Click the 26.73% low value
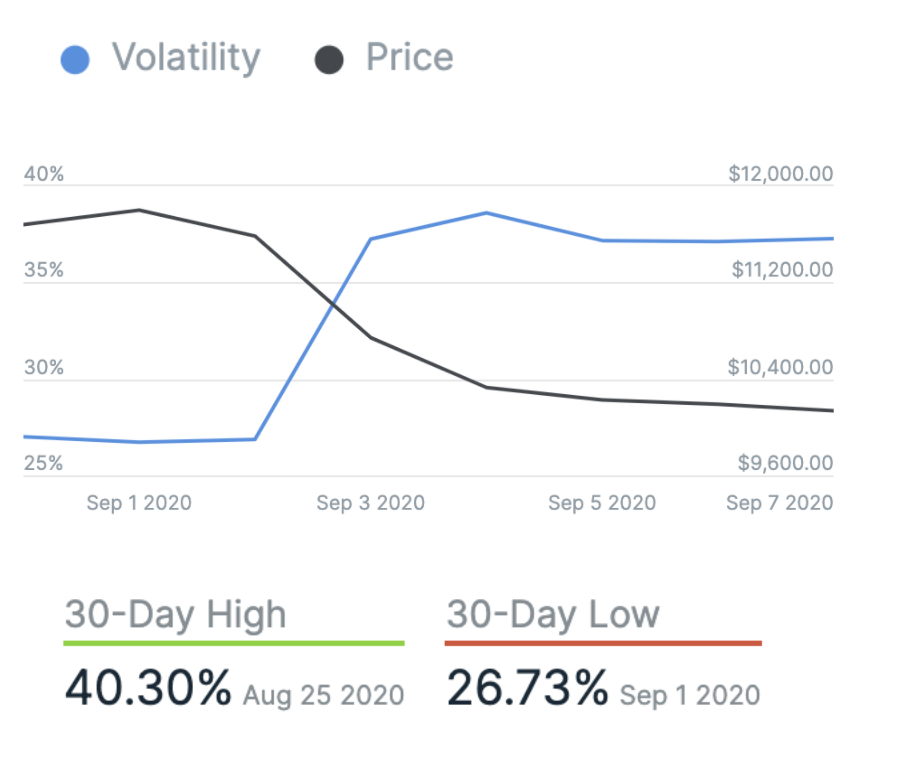The height and width of the screenshot is (762, 904). tap(527, 688)
